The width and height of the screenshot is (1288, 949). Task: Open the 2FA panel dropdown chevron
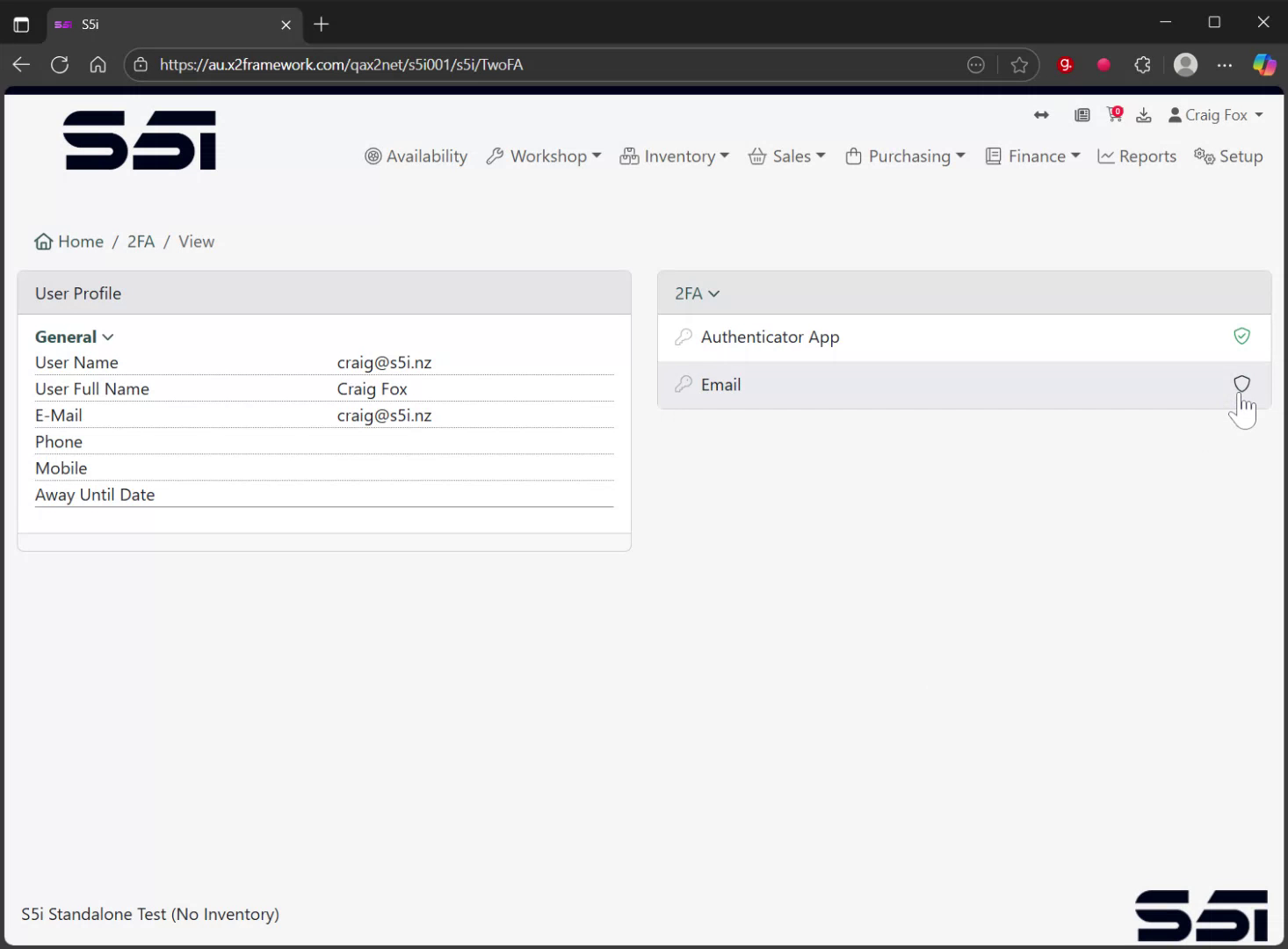[x=713, y=293]
